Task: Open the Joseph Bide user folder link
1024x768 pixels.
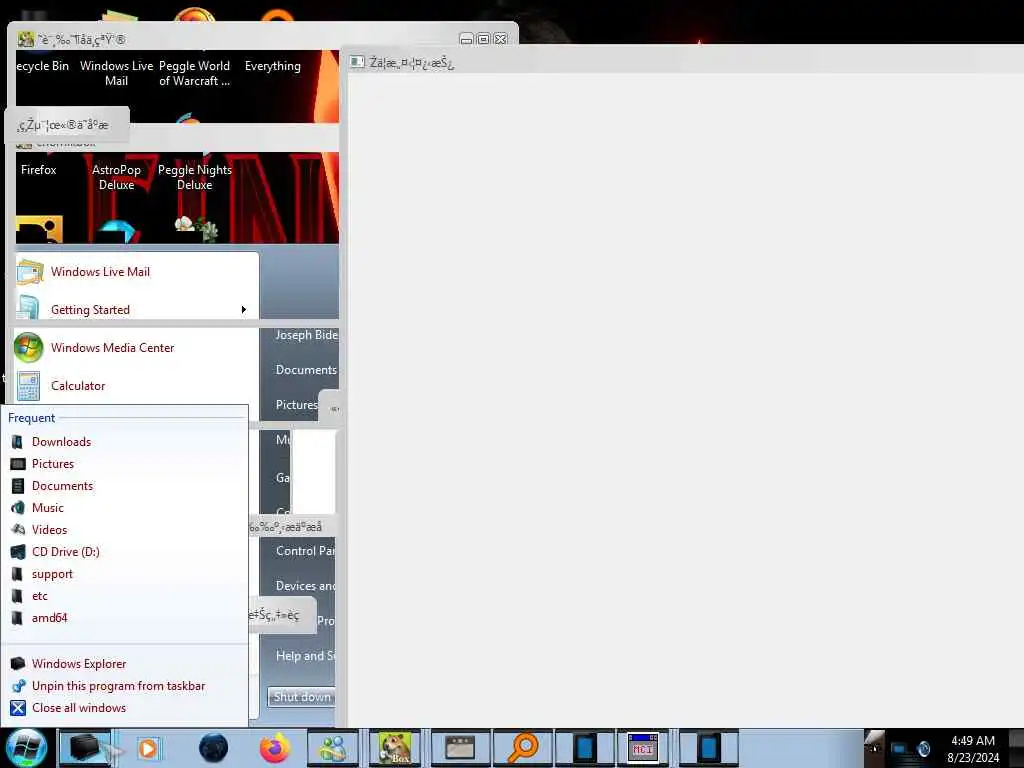Action: (306, 335)
